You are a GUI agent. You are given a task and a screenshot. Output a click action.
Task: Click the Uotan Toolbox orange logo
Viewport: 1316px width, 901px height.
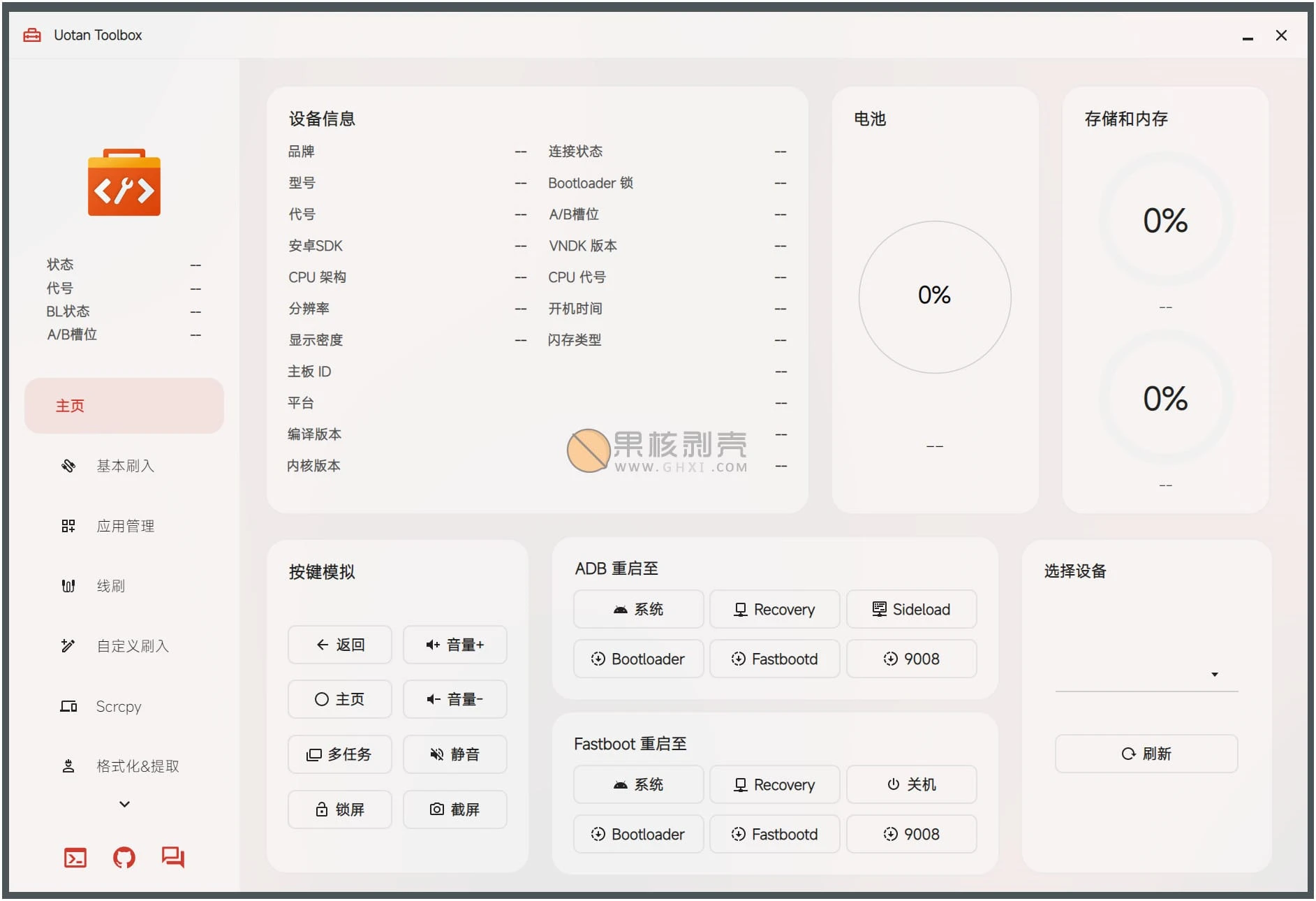[124, 182]
